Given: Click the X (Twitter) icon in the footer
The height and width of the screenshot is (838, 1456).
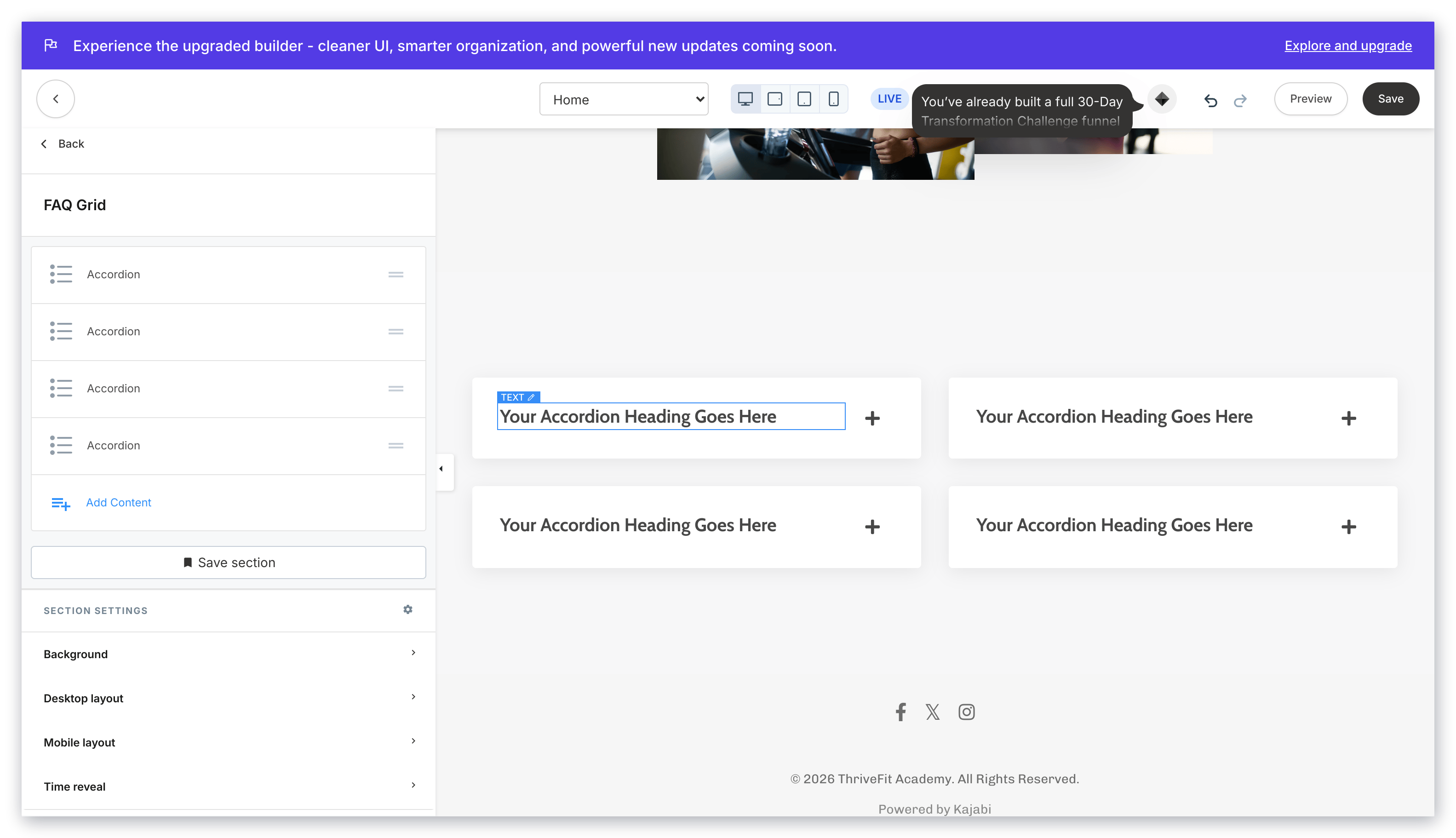Looking at the screenshot, I should (x=932, y=712).
